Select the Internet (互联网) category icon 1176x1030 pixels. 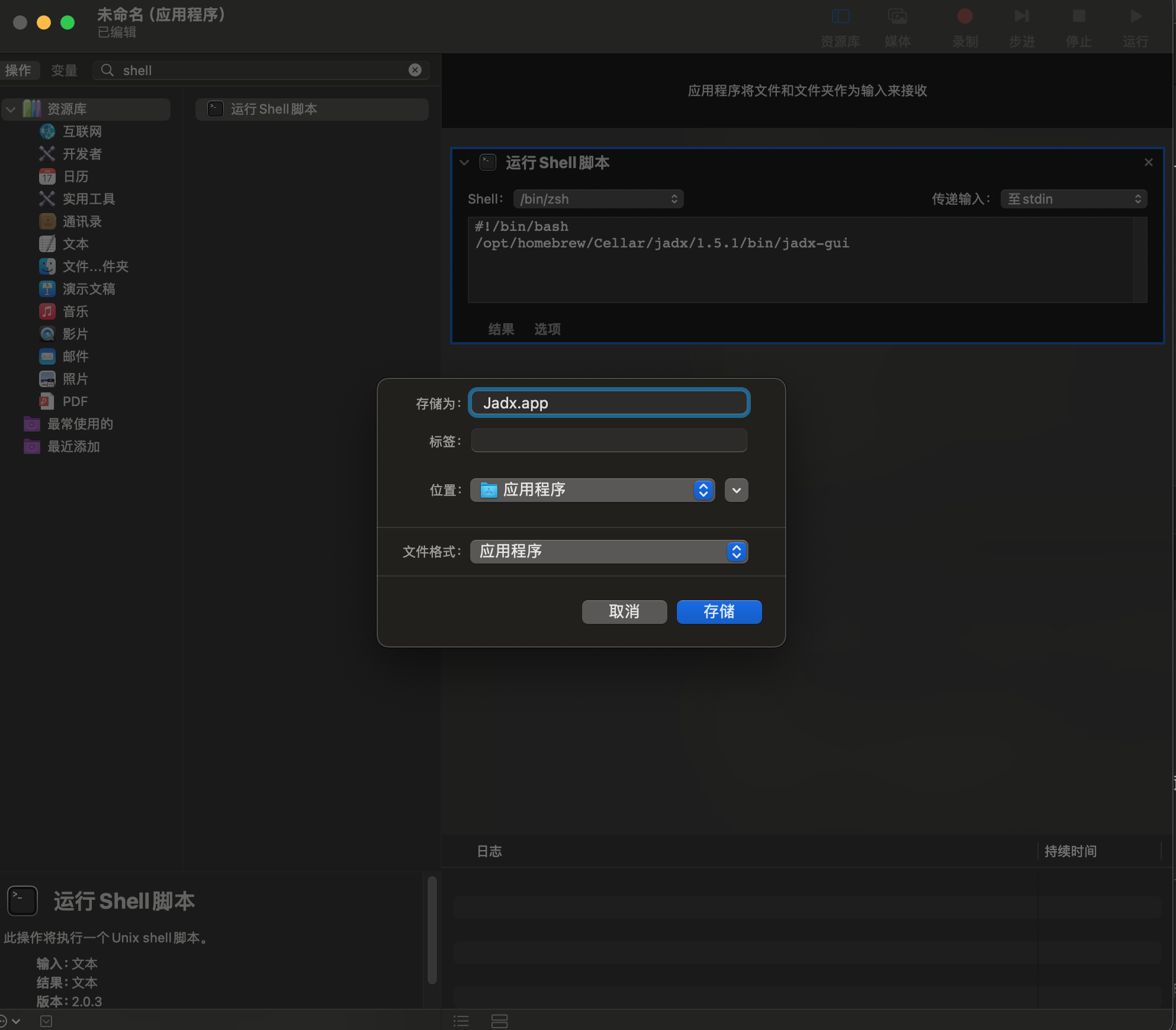(x=47, y=131)
